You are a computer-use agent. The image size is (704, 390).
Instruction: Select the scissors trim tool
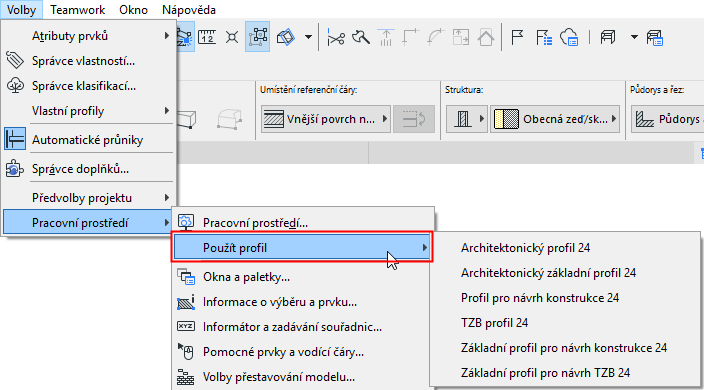(336, 37)
